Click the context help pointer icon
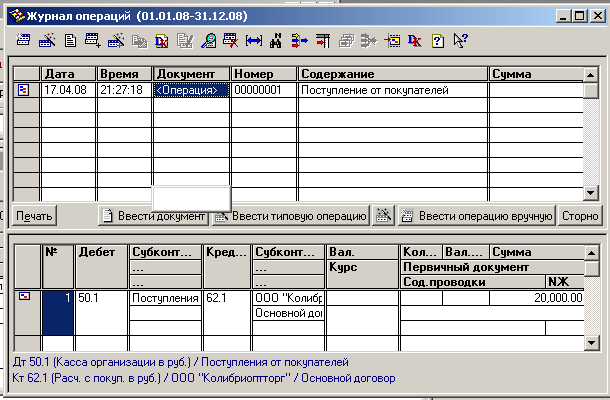Viewport: 610px width, 400px height. [x=461, y=40]
